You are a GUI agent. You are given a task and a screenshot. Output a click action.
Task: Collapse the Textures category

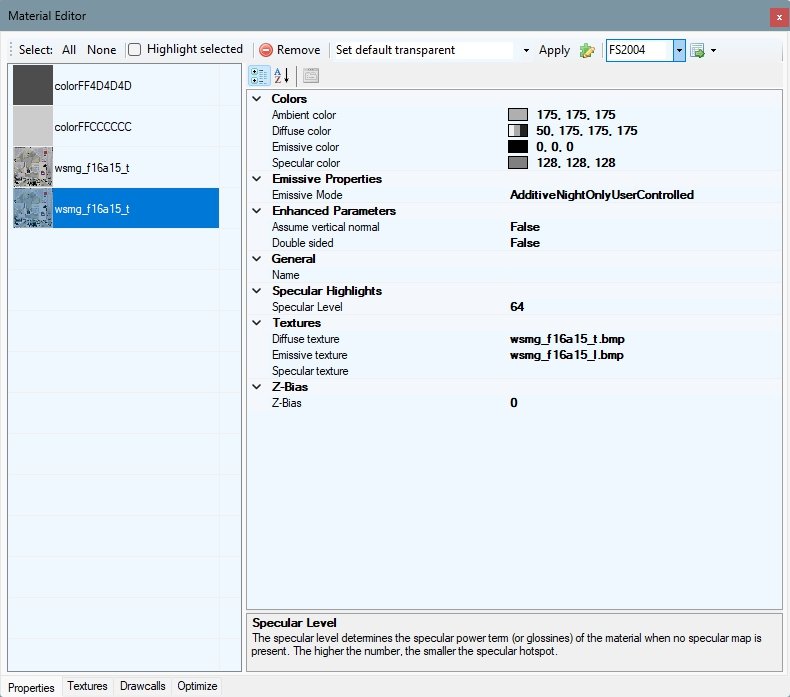pos(257,323)
